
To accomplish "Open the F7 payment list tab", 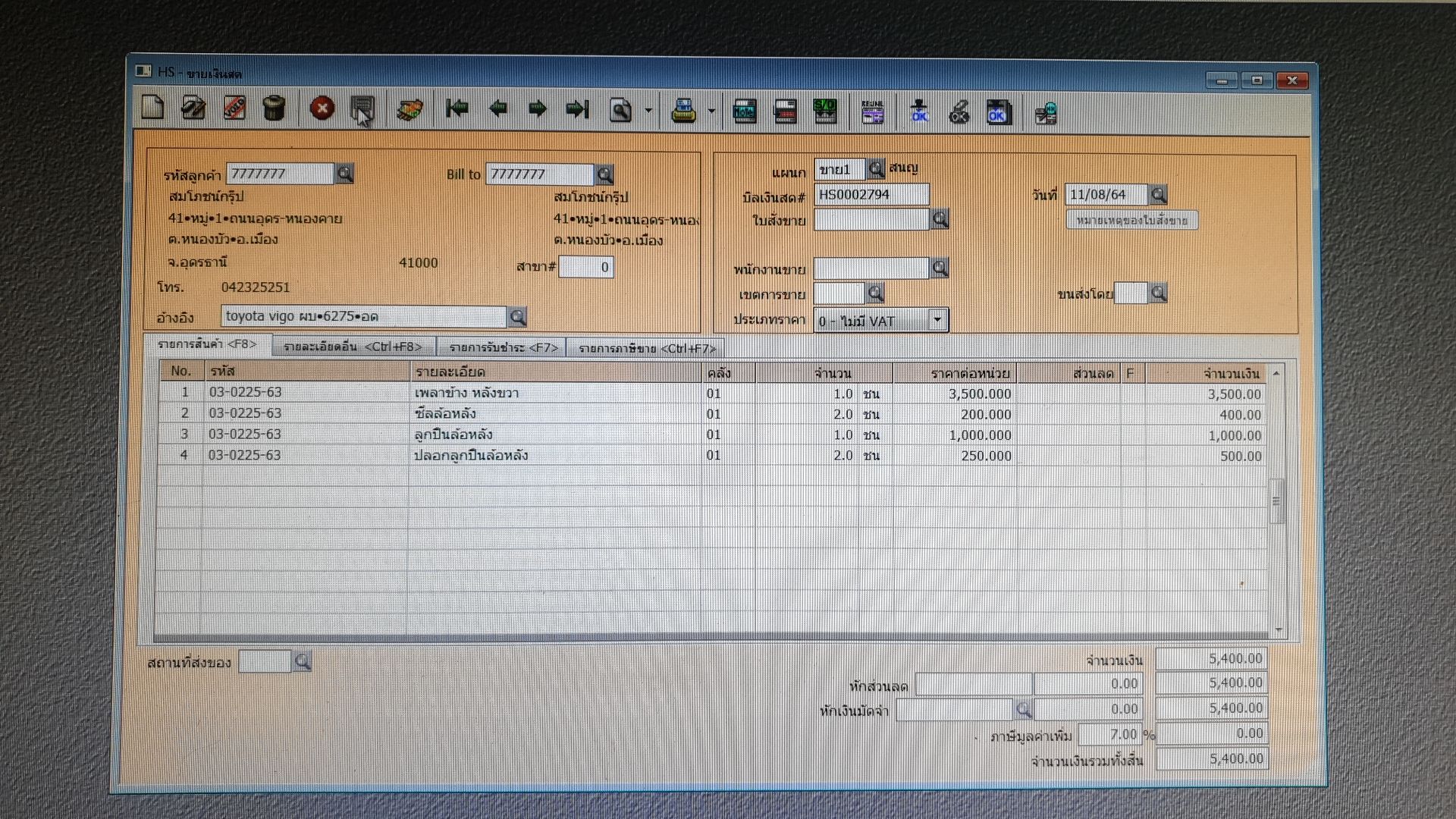I will [503, 347].
